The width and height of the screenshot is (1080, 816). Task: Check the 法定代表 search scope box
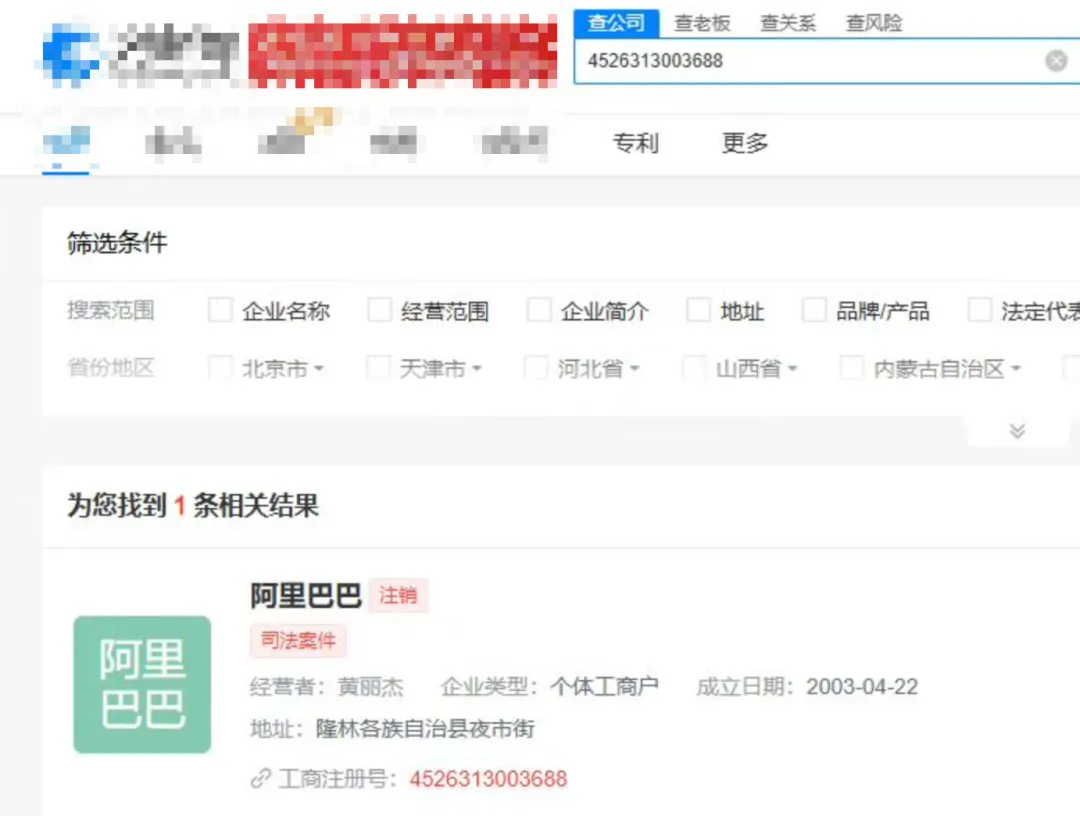click(x=979, y=310)
